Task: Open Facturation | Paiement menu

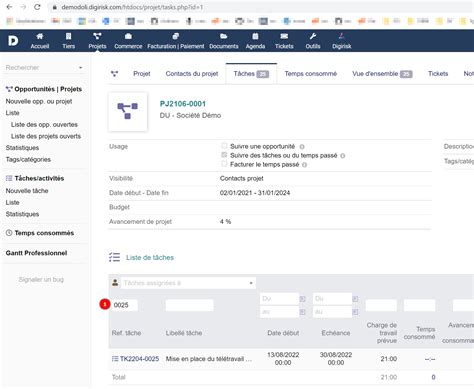Action: pos(176,41)
